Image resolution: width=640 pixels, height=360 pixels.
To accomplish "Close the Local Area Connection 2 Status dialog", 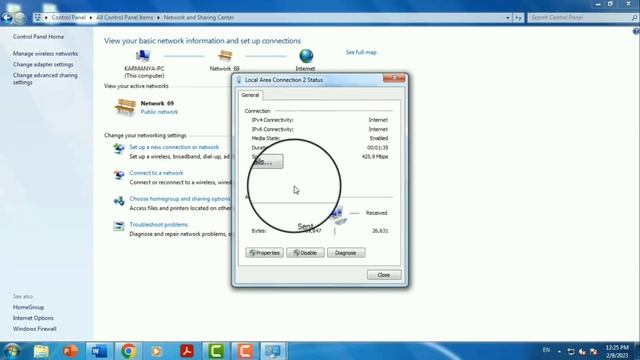I will click(x=384, y=275).
